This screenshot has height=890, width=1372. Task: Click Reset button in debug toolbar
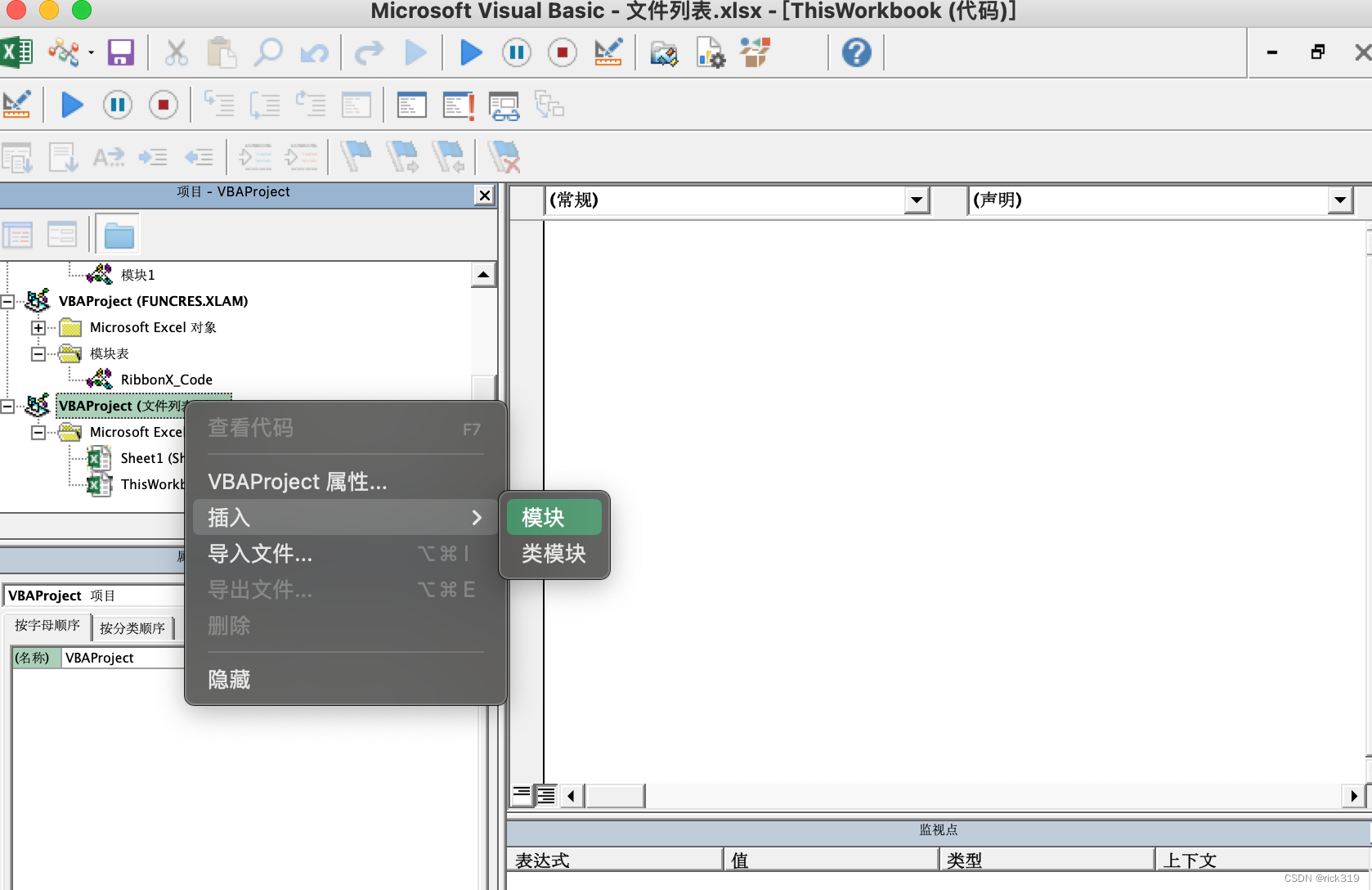coord(164,105)
